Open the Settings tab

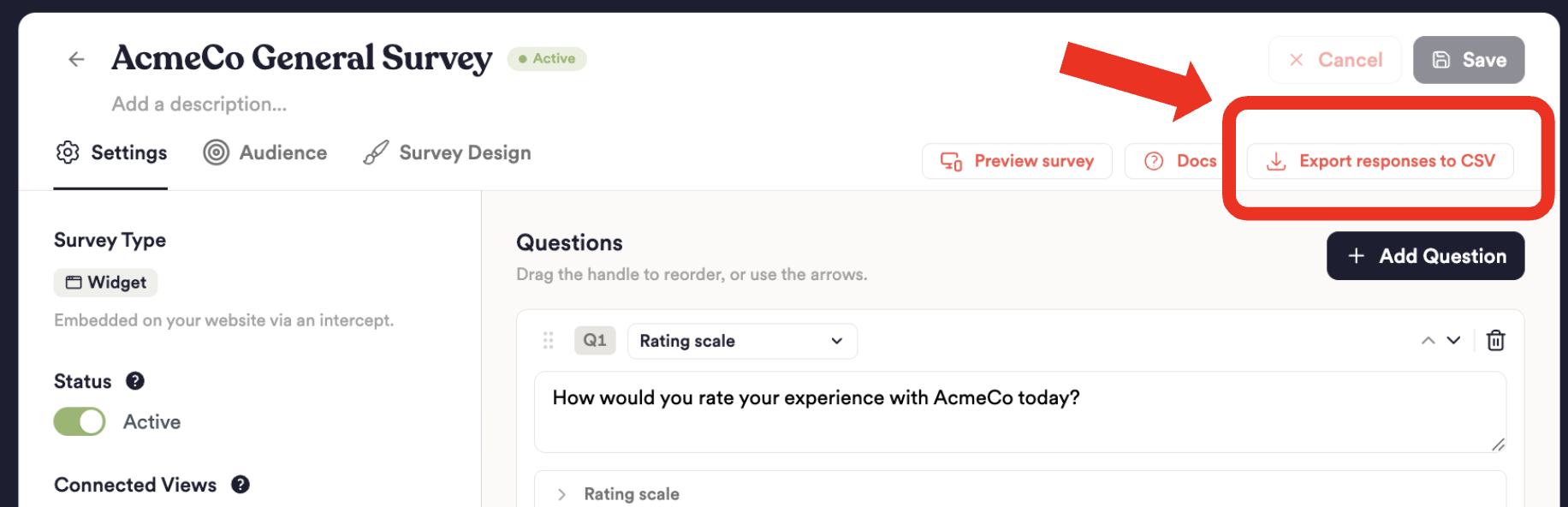pyautogui.click(x=111, y=152)
